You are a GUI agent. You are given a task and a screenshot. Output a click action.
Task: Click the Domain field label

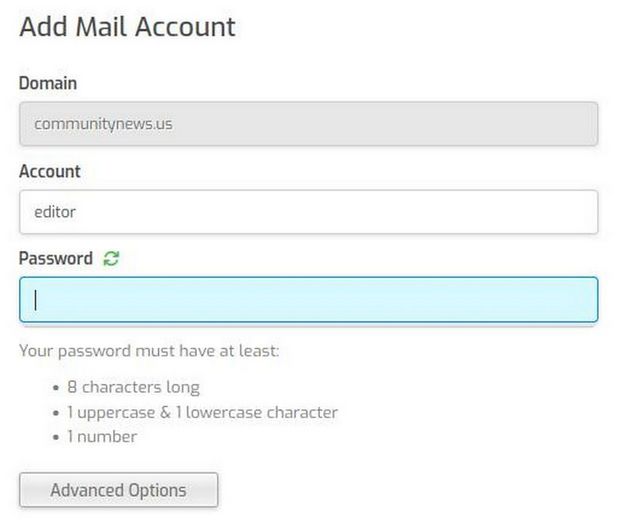pyautogui.click(x=48, y=83)
